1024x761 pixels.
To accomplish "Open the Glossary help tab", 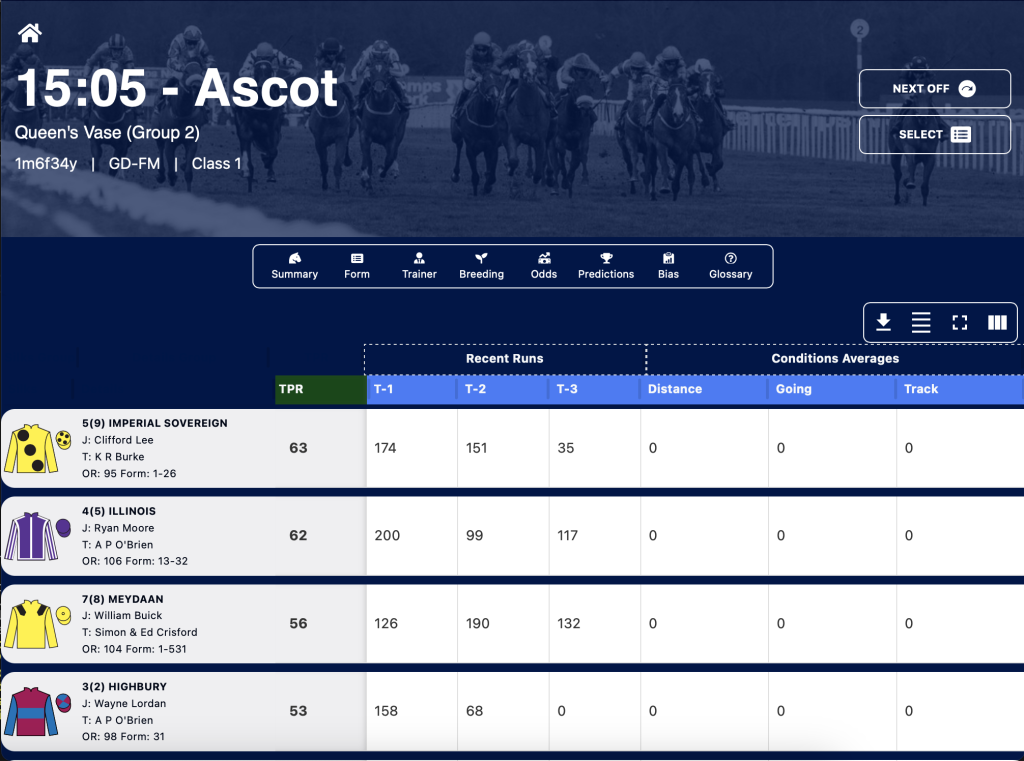I will pos(731,266).
